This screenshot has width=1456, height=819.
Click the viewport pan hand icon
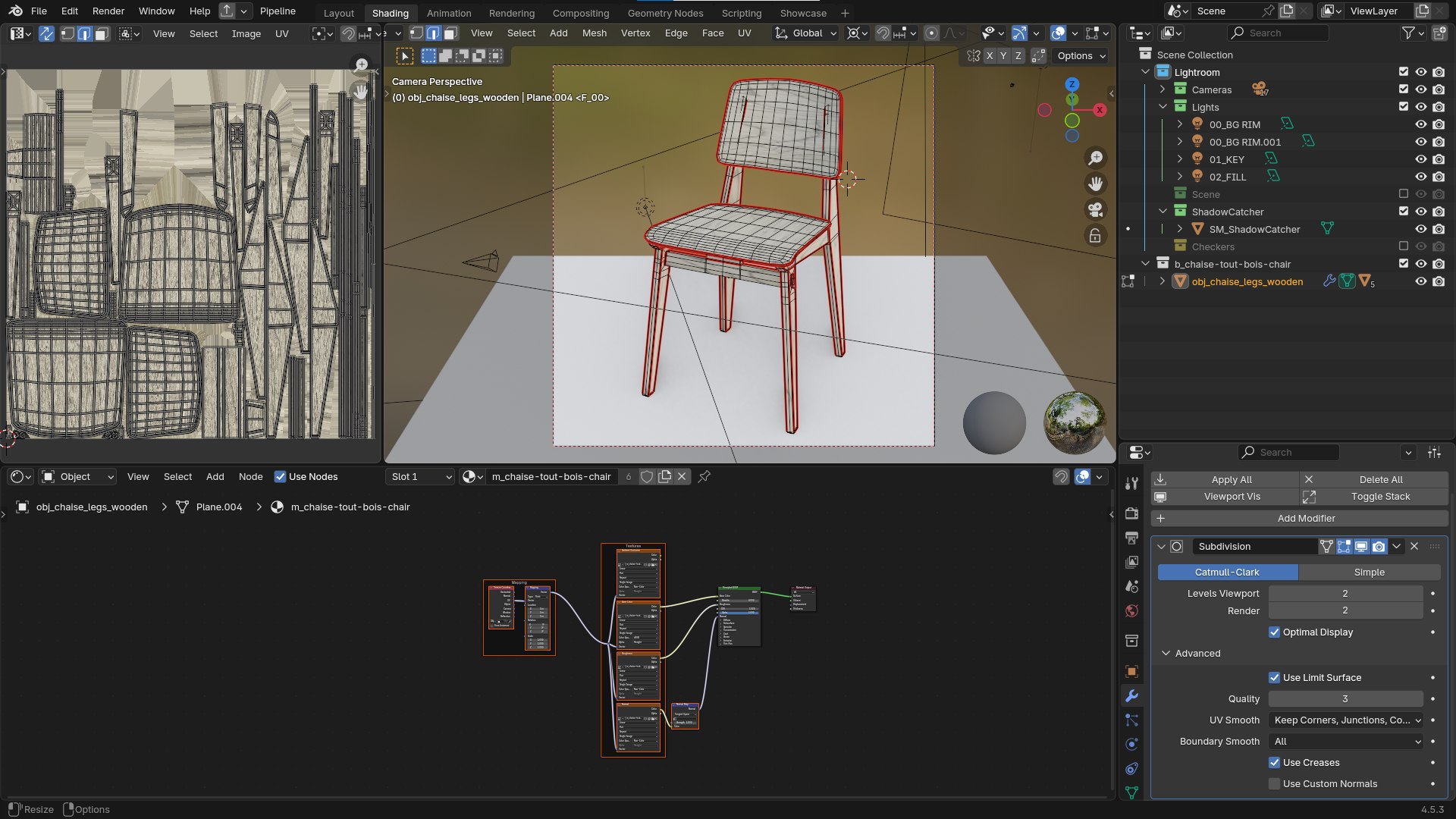(x=1096, y=184)
